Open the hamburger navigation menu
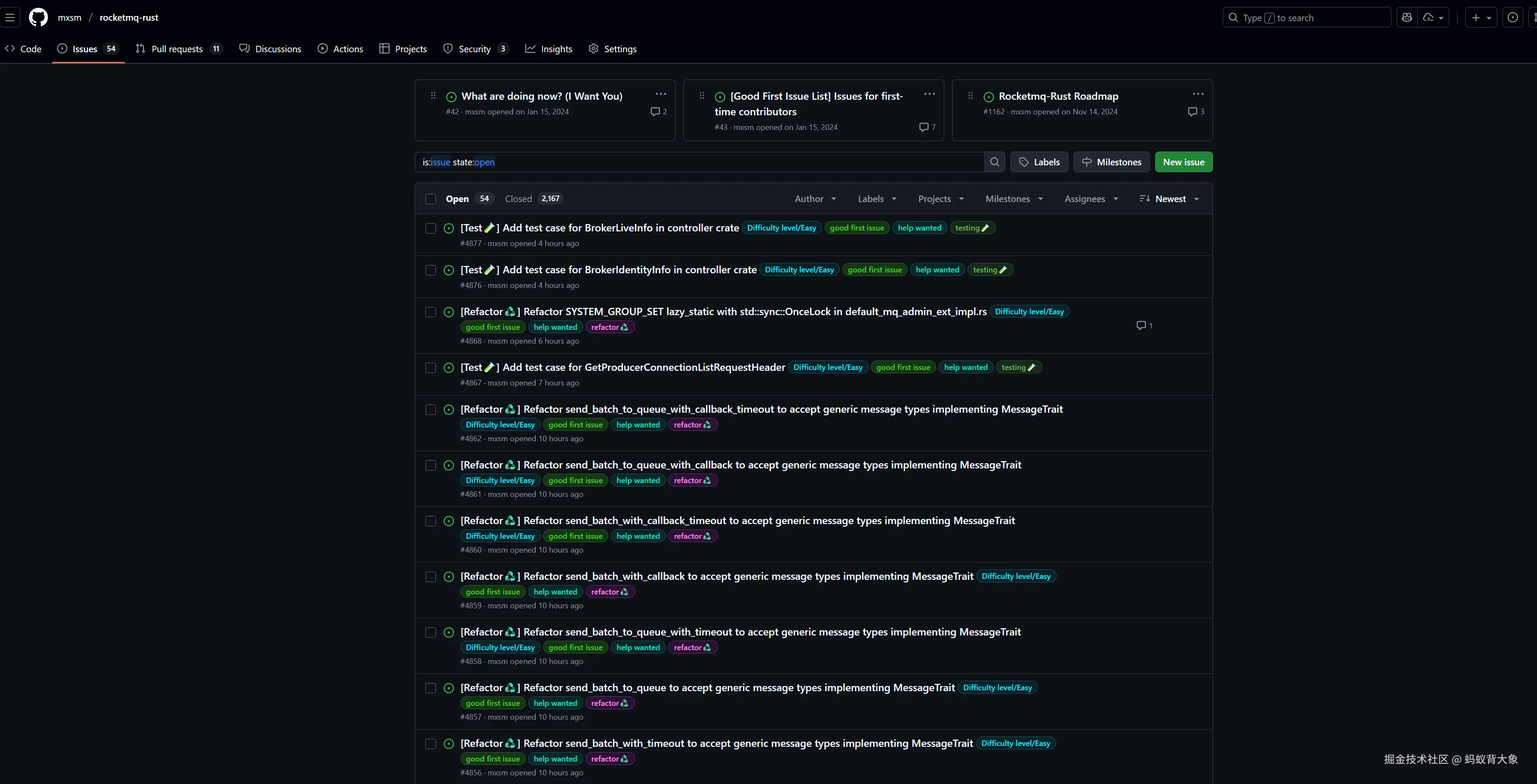 coord(10,17)
